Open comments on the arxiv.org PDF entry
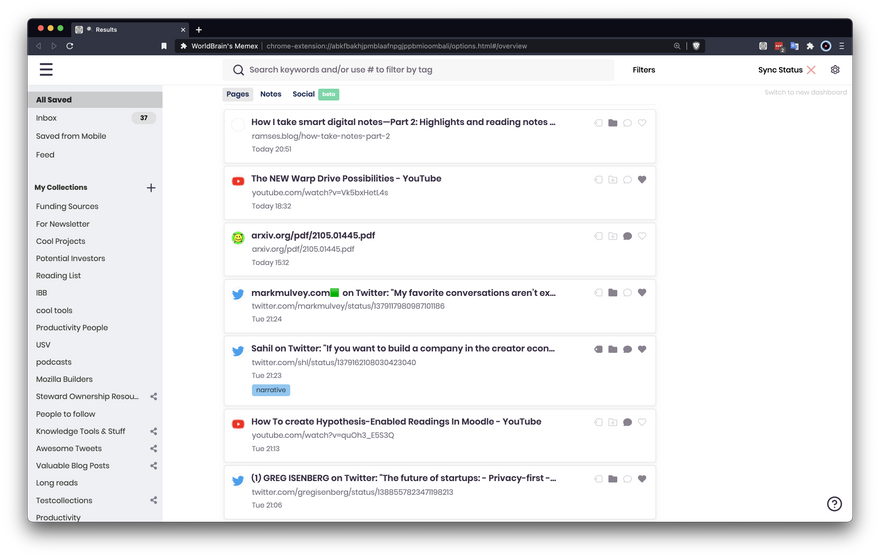 click(x=627, y=237)
